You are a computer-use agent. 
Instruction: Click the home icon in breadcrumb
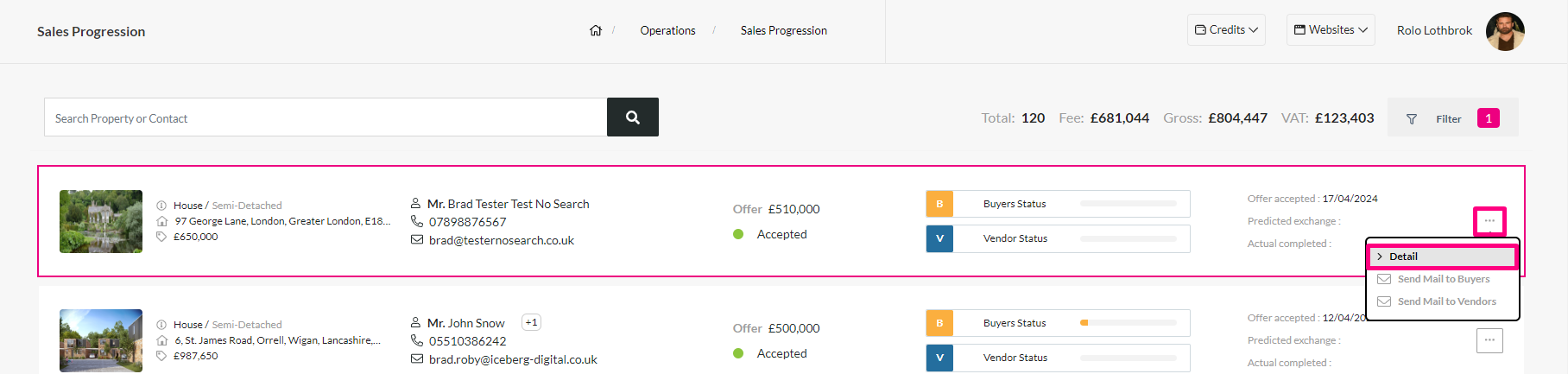596,30
